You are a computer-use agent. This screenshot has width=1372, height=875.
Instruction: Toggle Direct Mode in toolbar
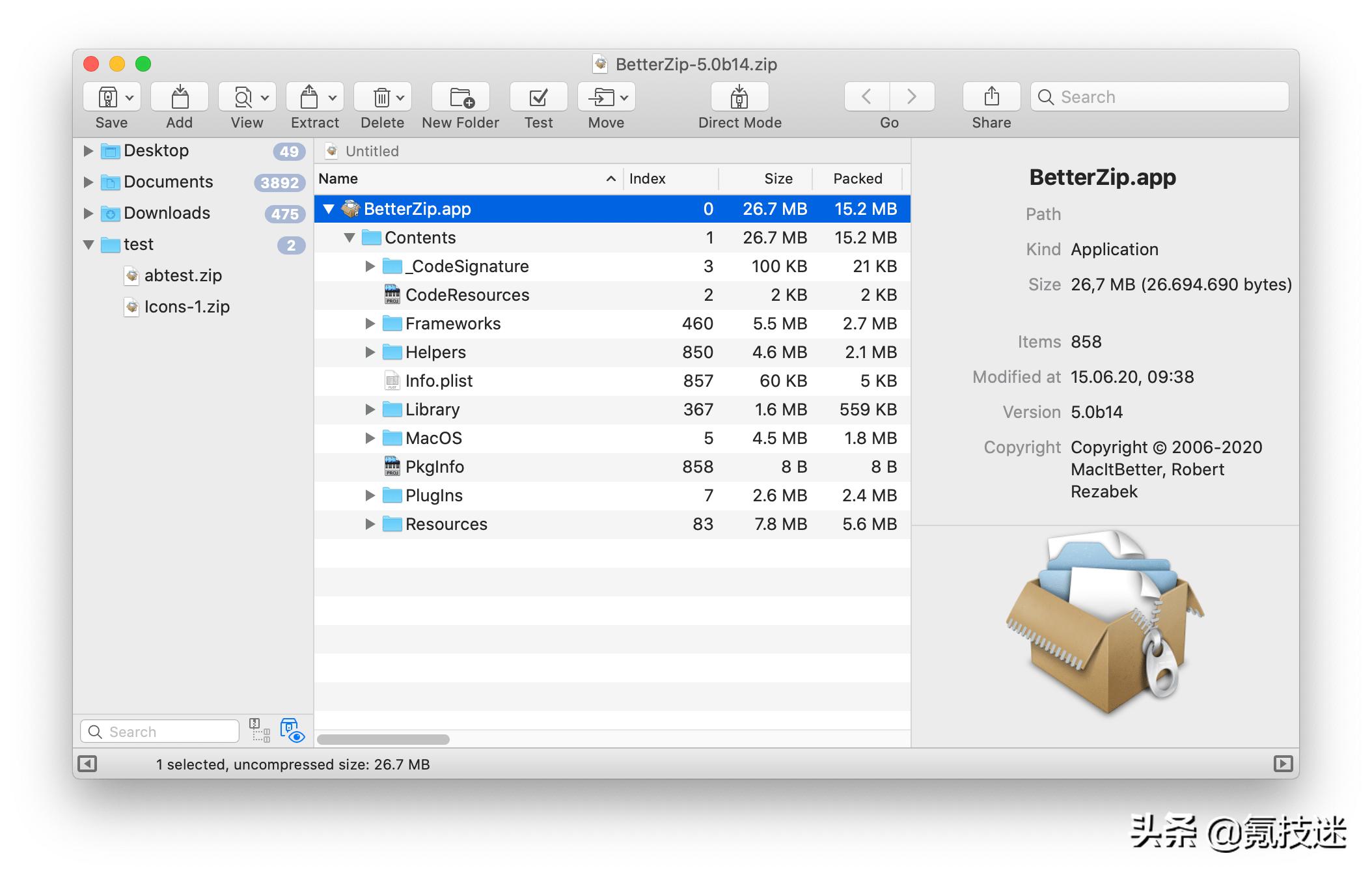[x=739, y=98]
